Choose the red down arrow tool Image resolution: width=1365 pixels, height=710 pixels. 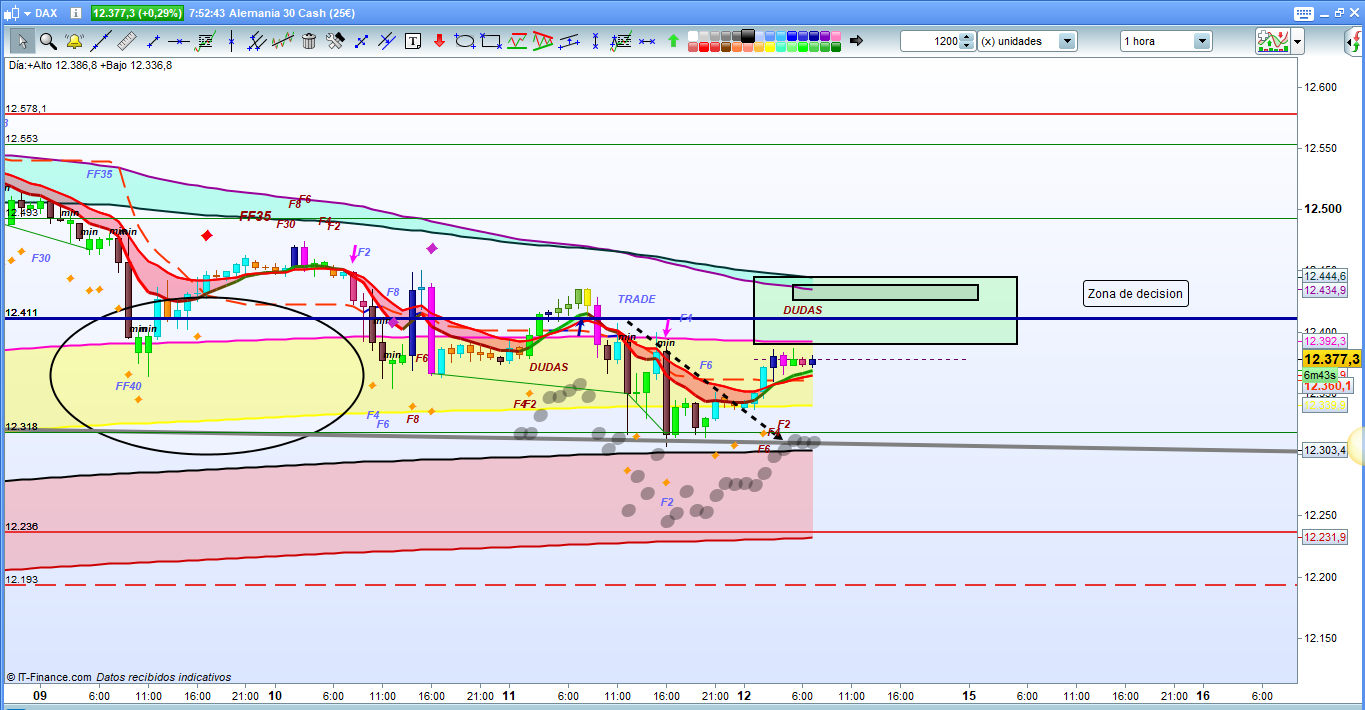click(x=438, y=41)
